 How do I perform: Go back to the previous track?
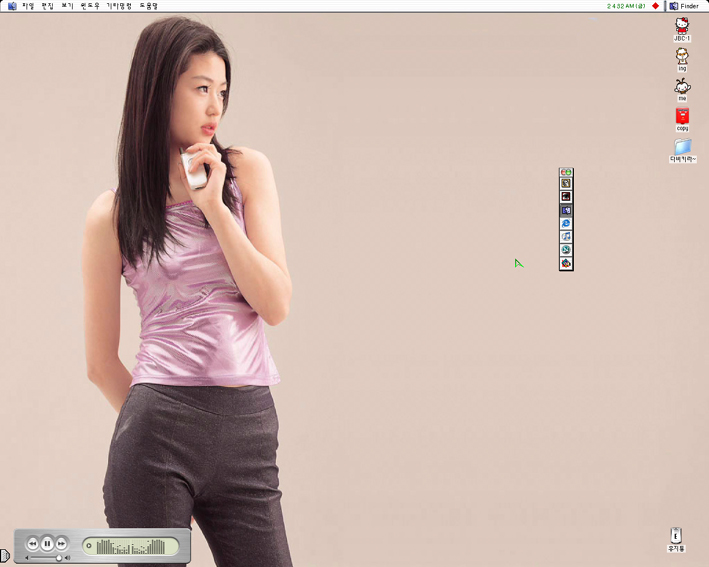(32, 543)
